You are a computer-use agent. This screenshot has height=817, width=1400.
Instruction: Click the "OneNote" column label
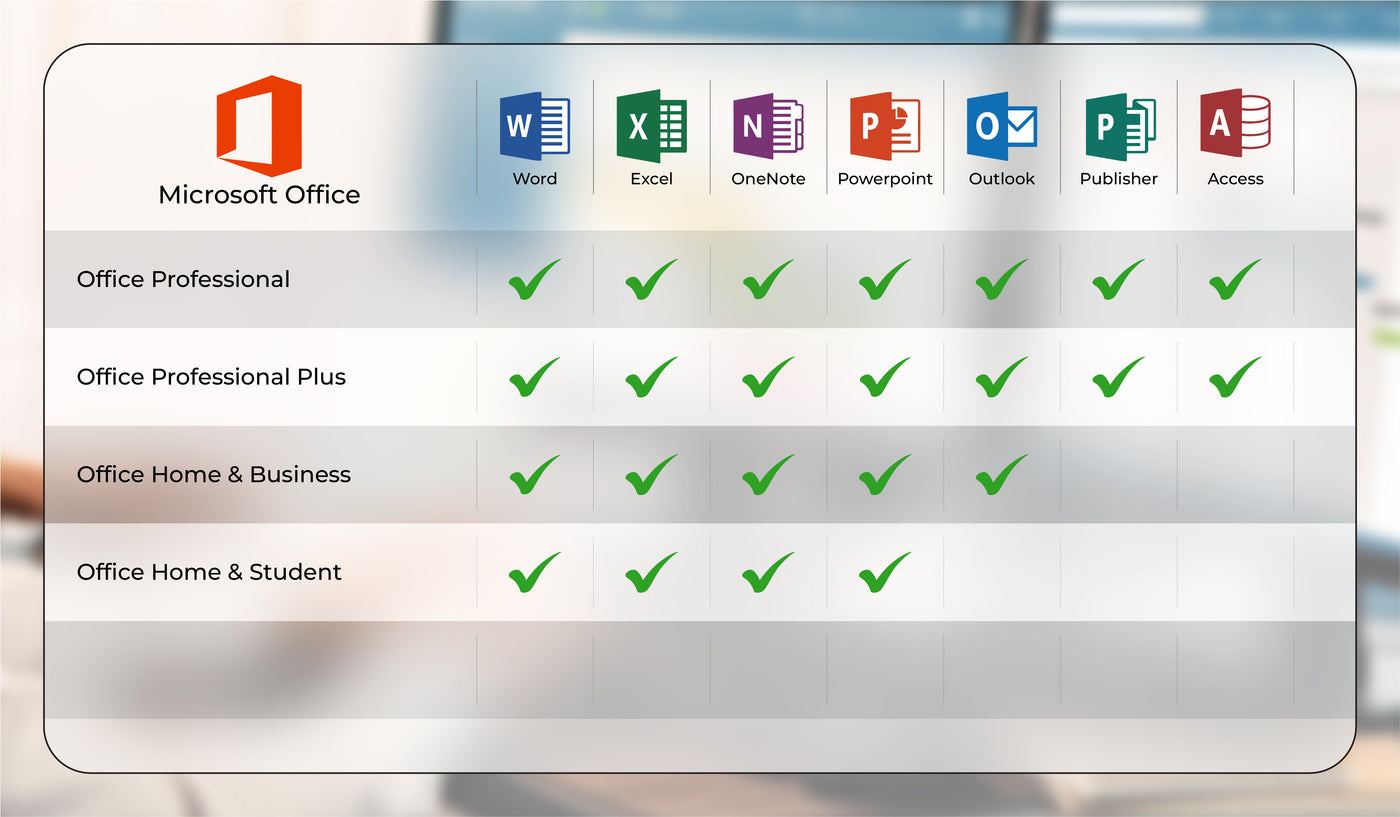click(x=768, y=179)
